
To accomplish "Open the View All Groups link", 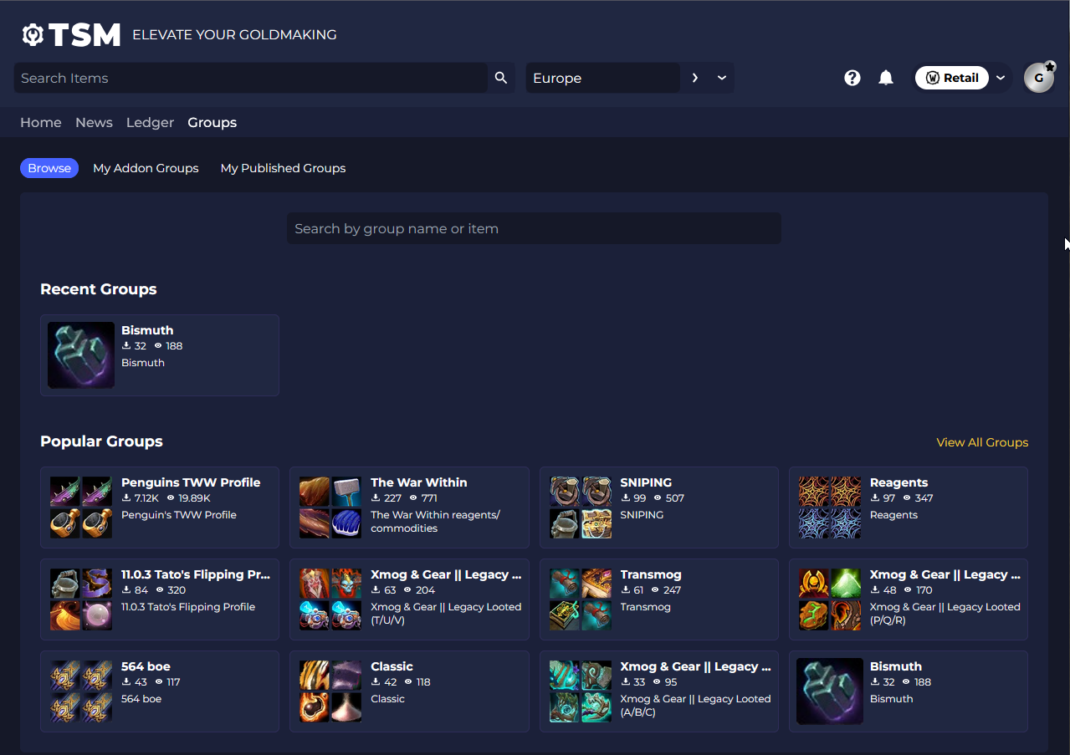I will point(982,442).
